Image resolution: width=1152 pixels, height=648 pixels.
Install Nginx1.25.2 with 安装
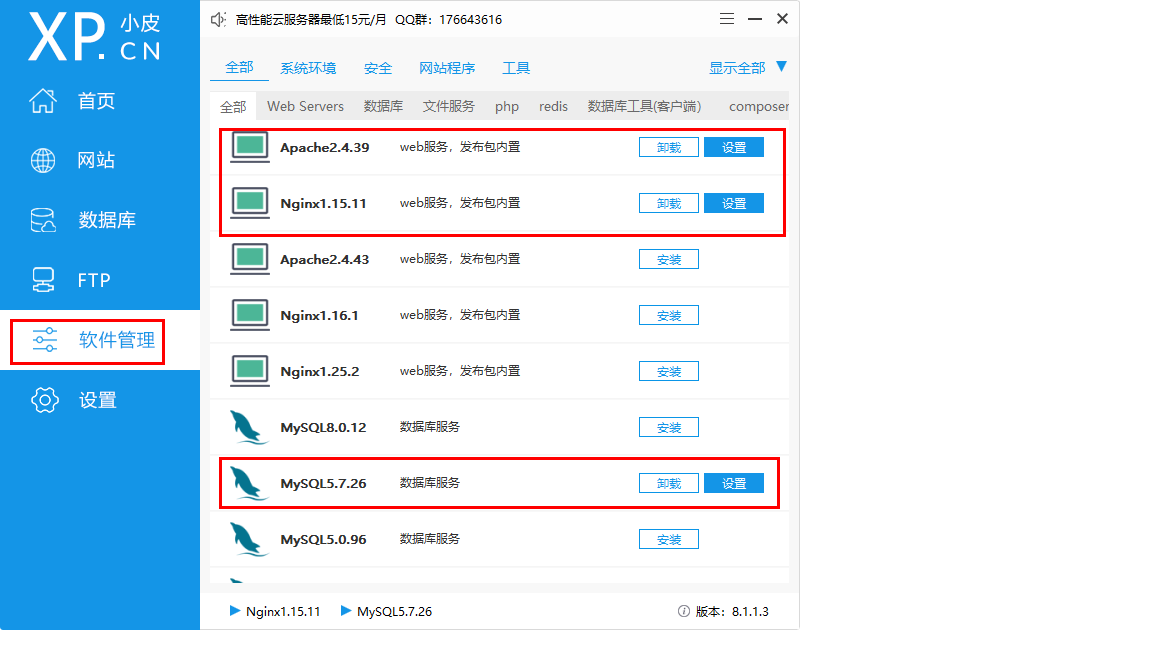pyautogui.click(x=669, y=371)
